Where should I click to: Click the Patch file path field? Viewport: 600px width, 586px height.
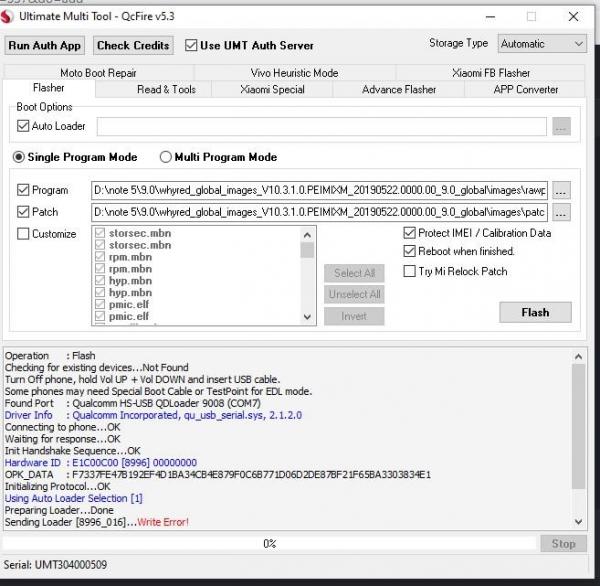[320, 212]
